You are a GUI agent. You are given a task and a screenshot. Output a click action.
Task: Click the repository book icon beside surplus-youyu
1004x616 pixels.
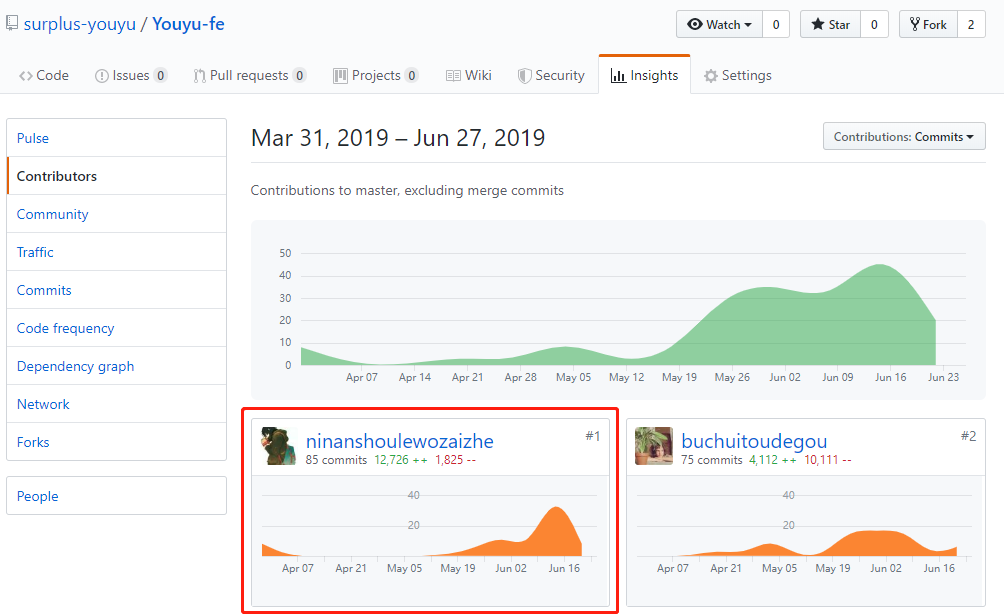pyautogui.click(x=12, y=24)
